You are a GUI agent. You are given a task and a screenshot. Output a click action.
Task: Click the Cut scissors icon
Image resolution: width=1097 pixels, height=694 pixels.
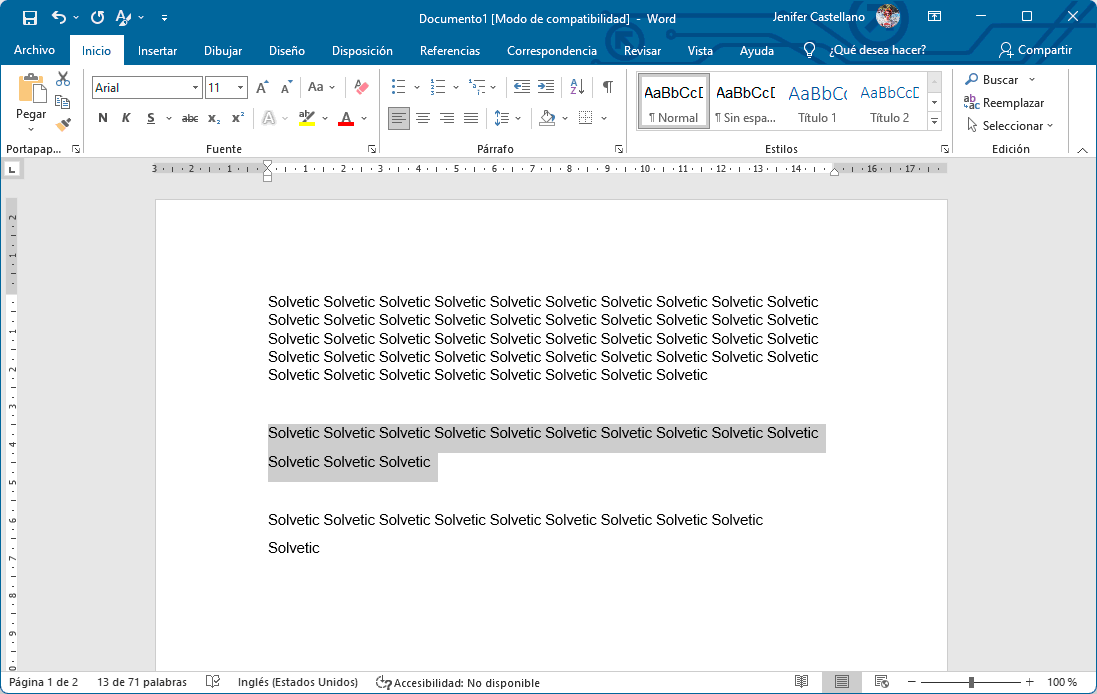(x=63, y=80)
